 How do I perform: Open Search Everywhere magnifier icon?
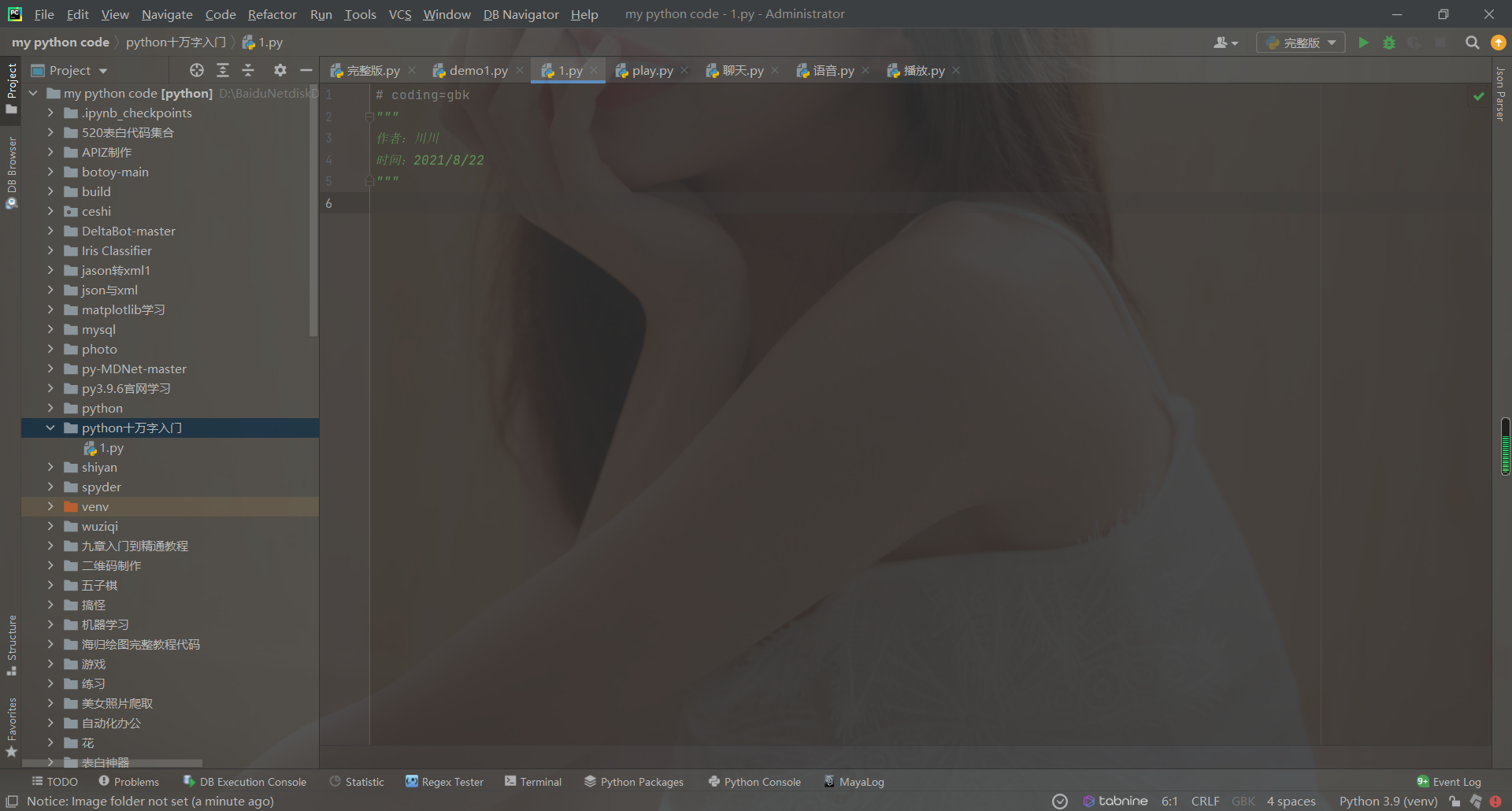coord(1472,43)
